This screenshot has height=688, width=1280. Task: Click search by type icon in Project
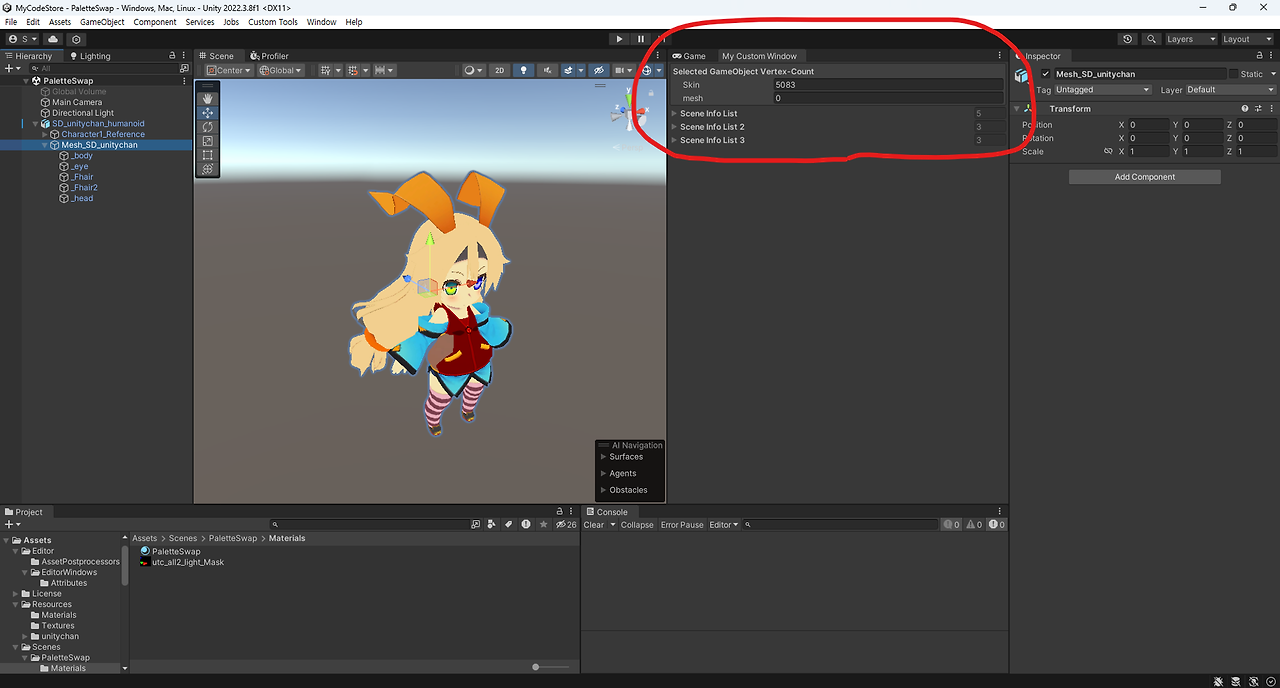[x=491, y=524]
